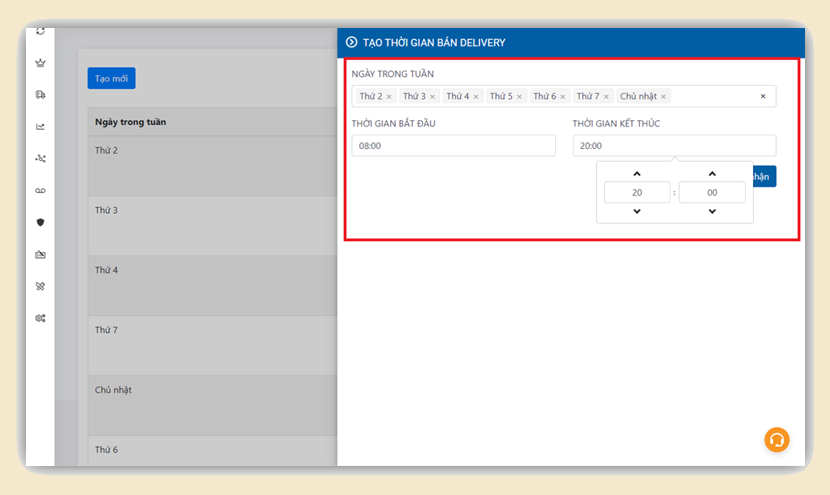Remove the Chủ nhật tag

point(664,97)
